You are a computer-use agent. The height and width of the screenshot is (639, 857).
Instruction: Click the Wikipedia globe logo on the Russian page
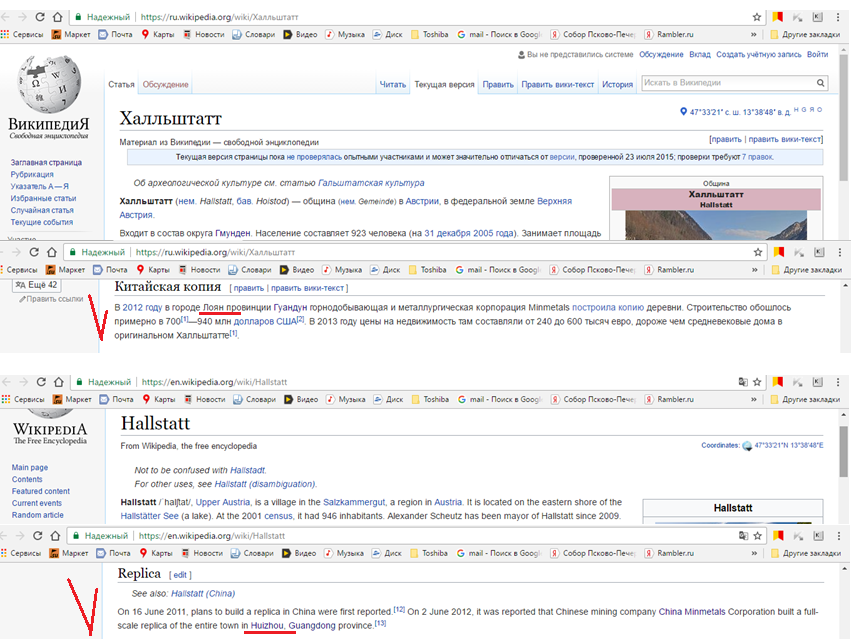pos(49,84)
